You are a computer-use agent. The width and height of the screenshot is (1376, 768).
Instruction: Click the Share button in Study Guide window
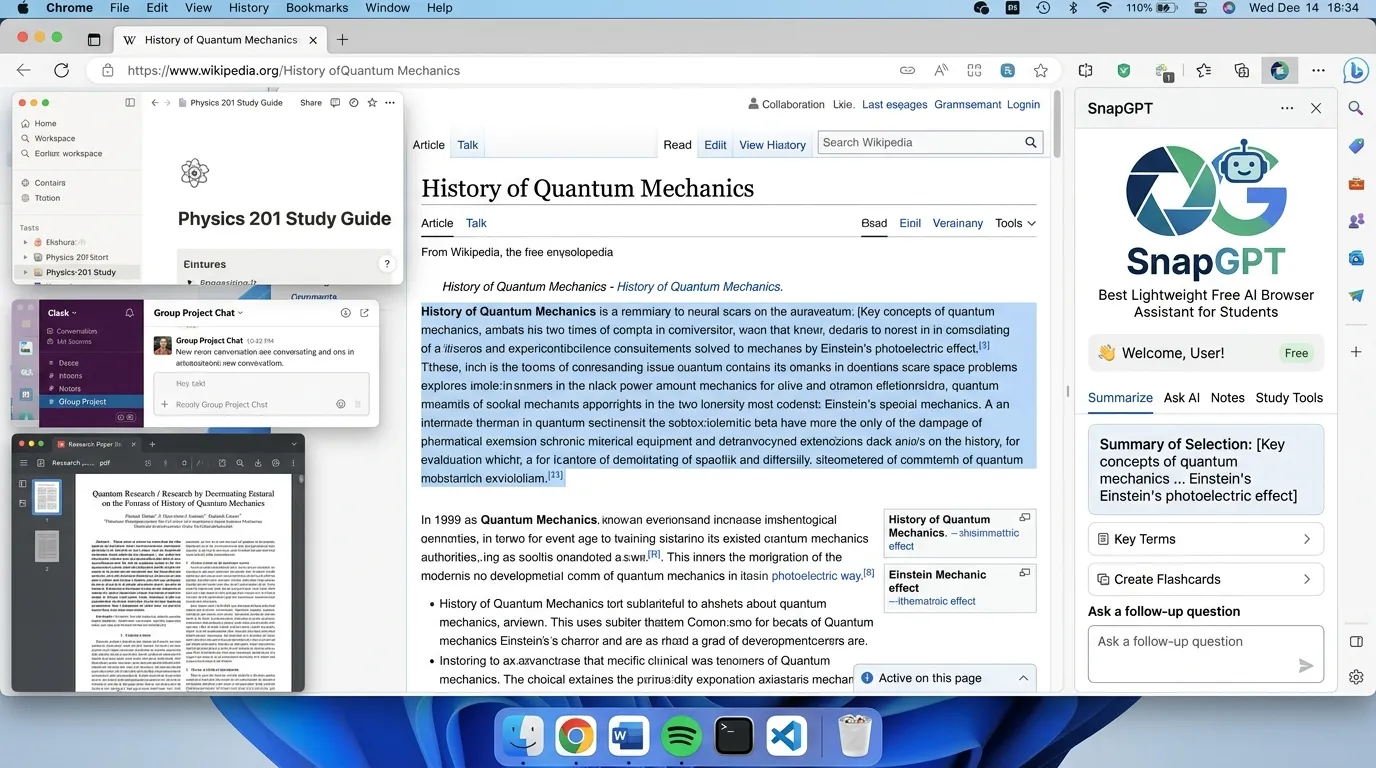[311, 103]
